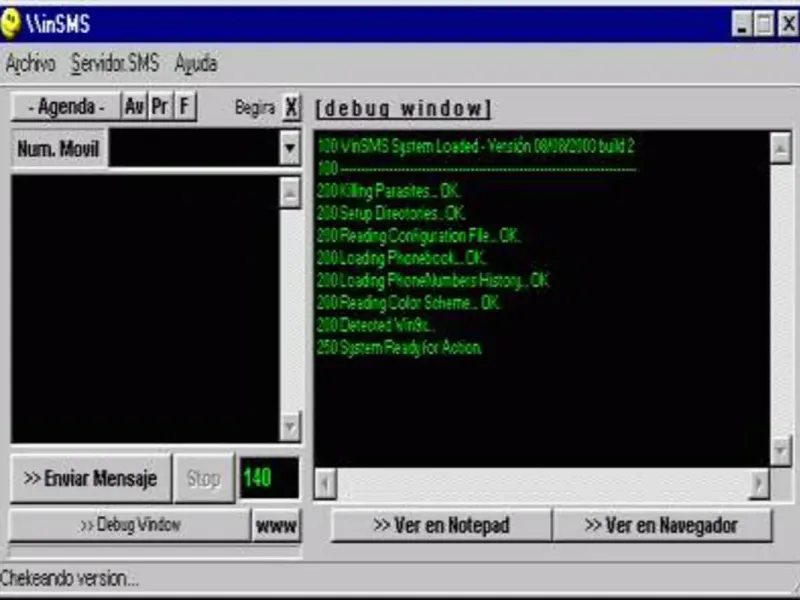Click inside the message text area
The width and height of the screenshot is (800, 600).
[x=145, y=309]
